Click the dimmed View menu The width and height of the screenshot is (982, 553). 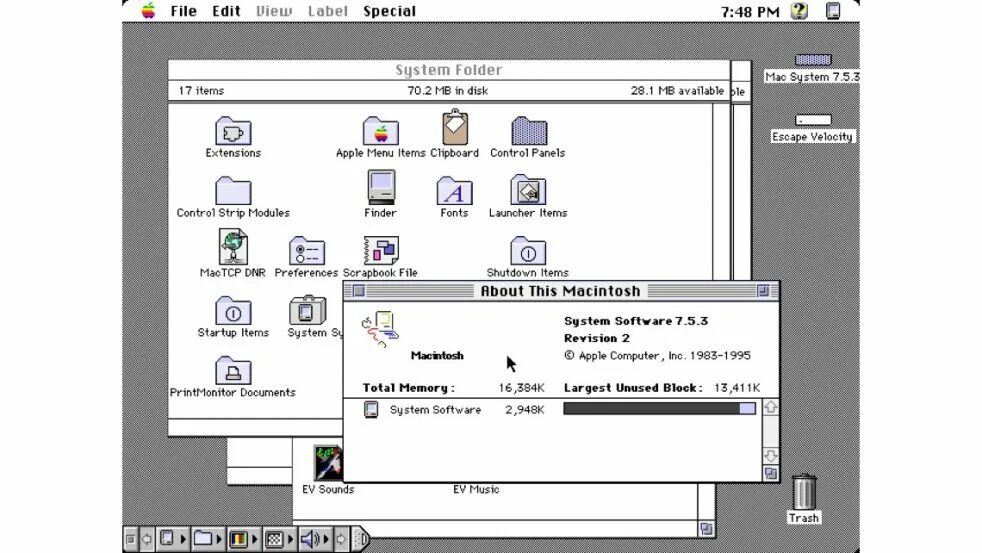pyautogui.click(x=274, y=11)
